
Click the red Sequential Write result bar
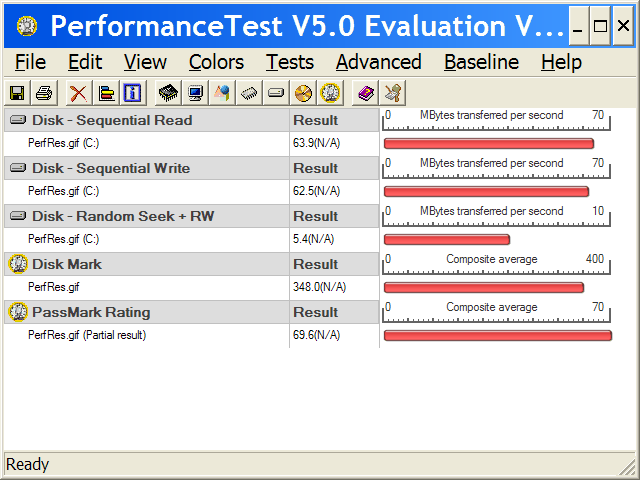pyautogui.click(x=486, y=191)
